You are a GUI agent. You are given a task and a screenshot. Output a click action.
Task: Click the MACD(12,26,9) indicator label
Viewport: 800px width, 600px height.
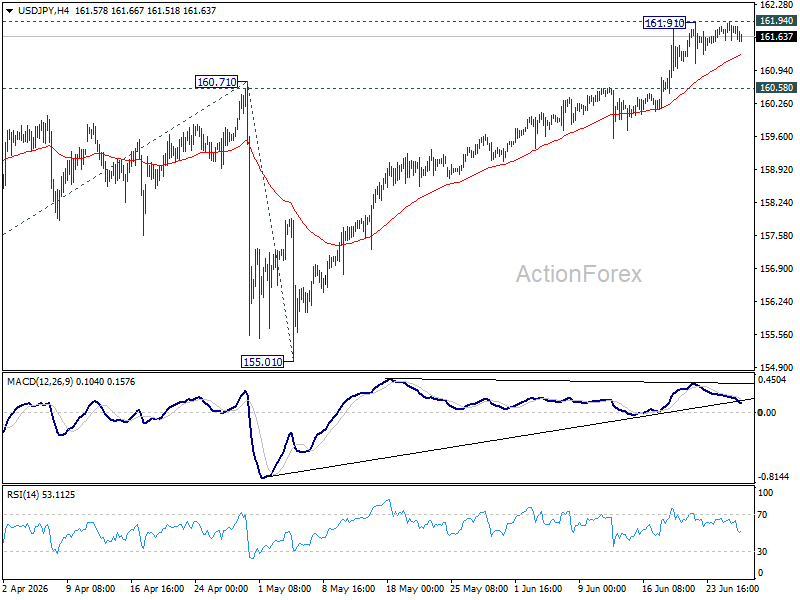click(x=71, y=382)
